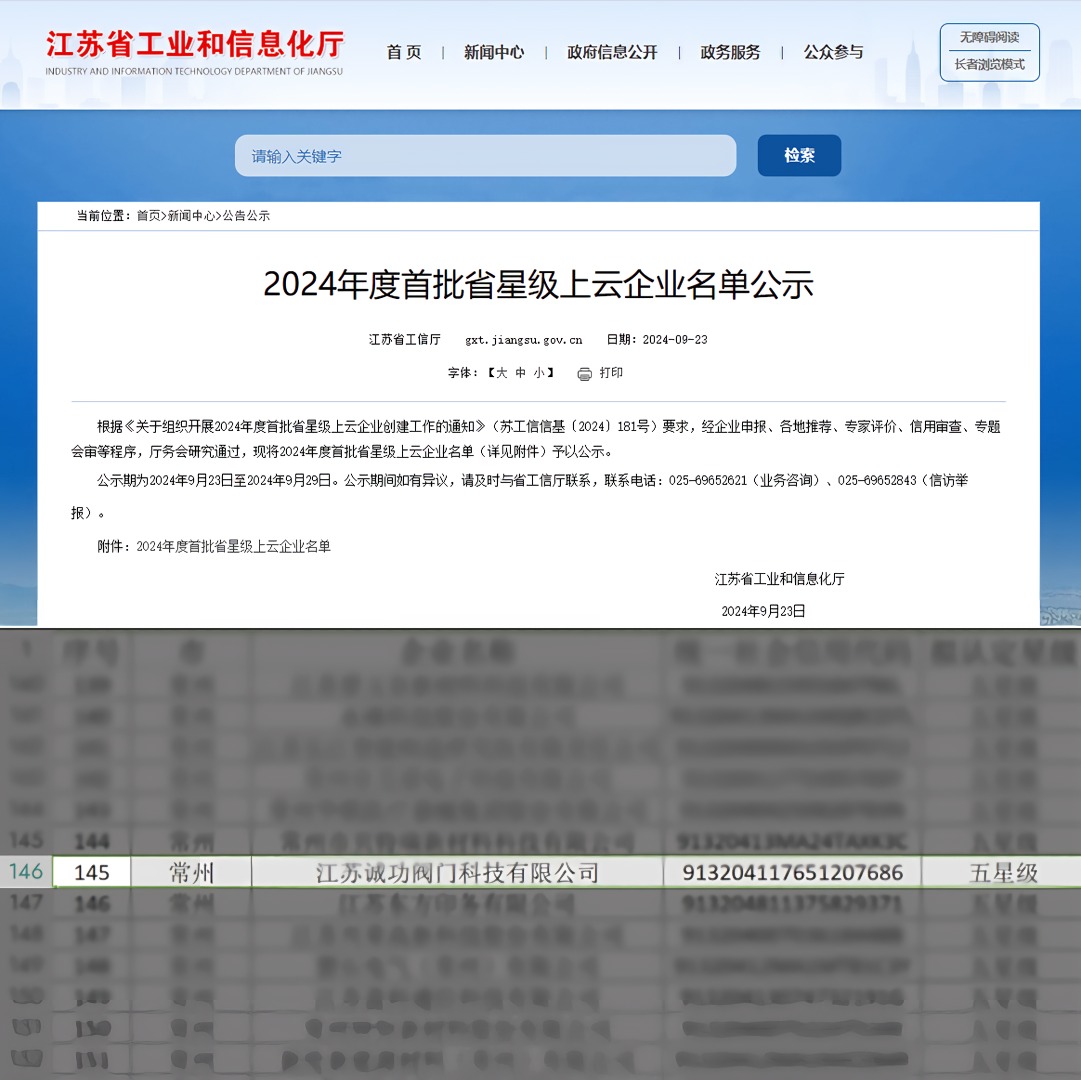The width and height of the screenshot is (1081, 1080).
Task: Click the 江苏省工业和信息化厅 site logo
Action: coord(195,52)
